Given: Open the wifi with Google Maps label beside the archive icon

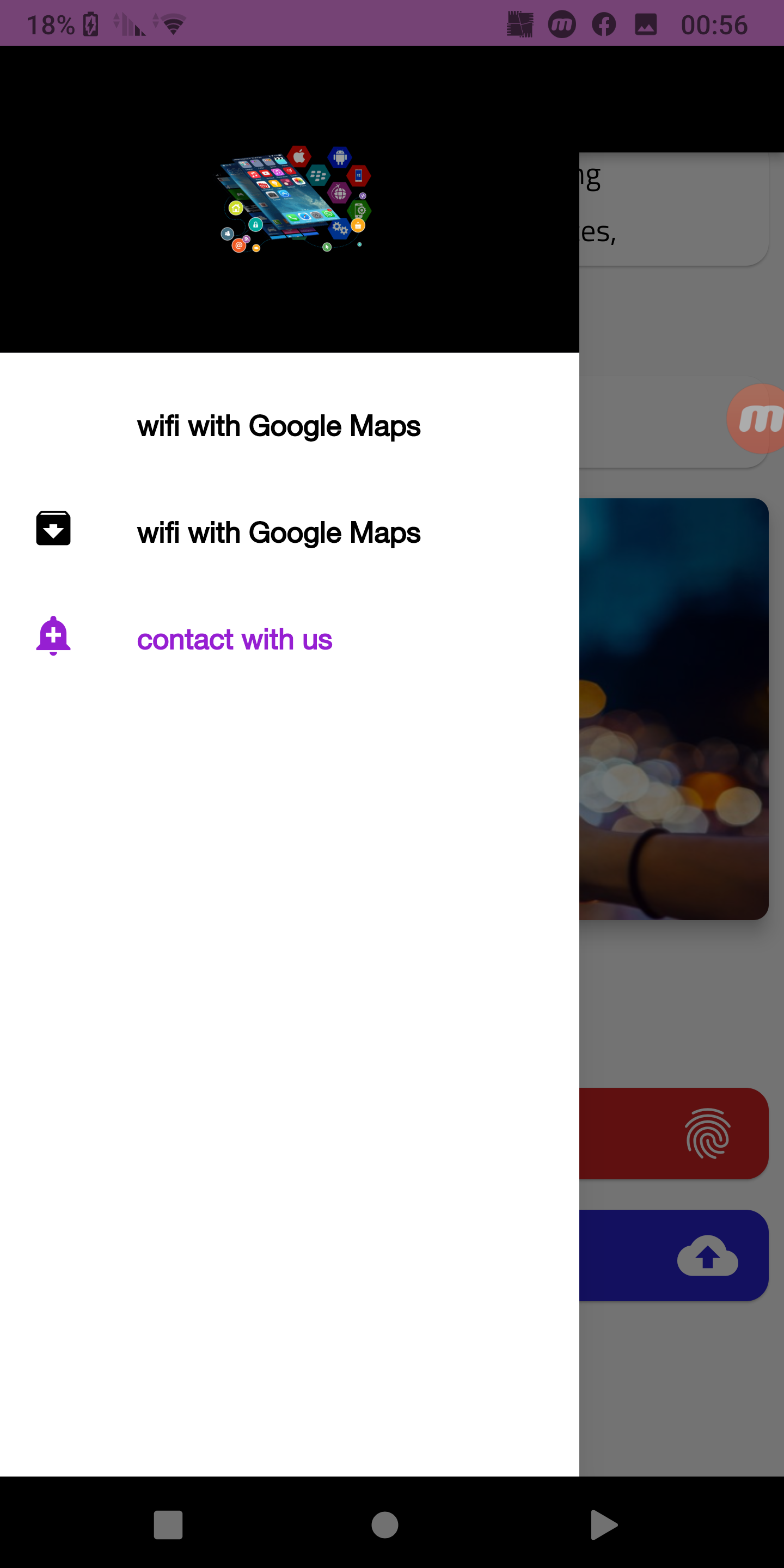Looking at the screenshot, I should (x=279, y=532).
